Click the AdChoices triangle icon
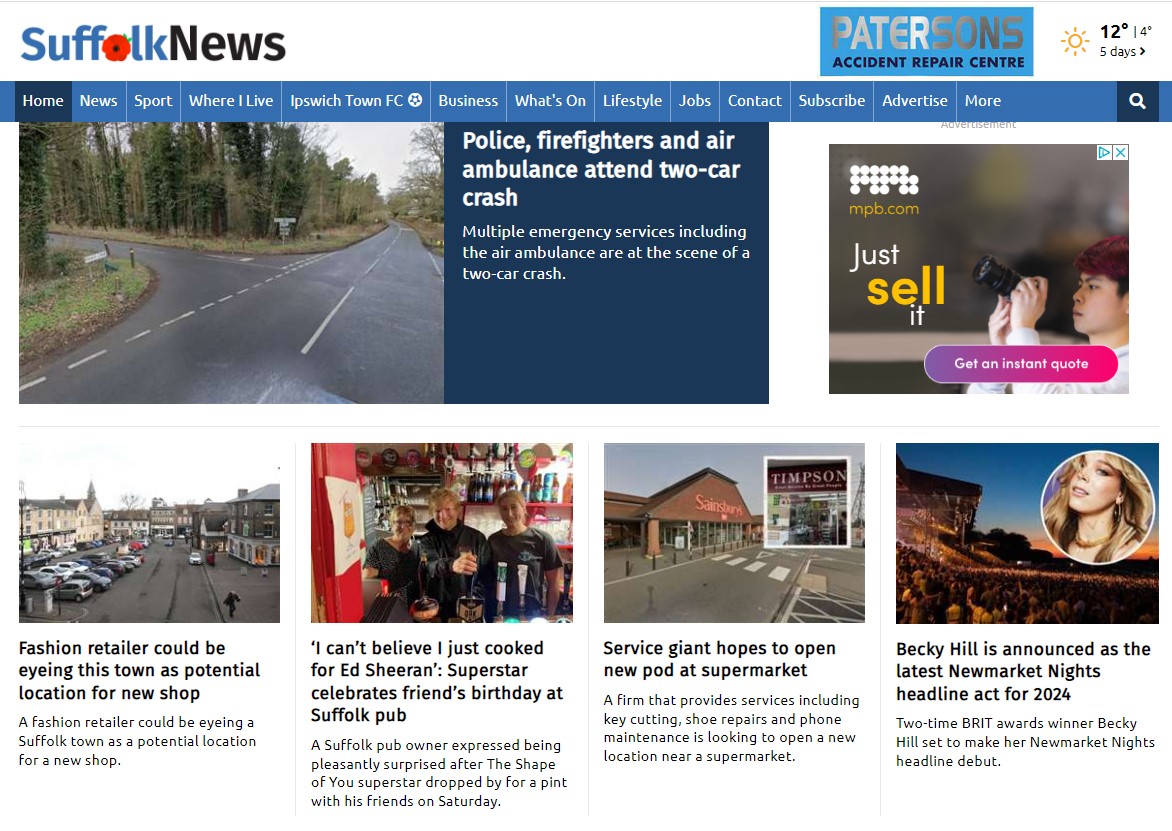Image resolution: width=1172 pixels, height=831 pixels. [1104, 152]
